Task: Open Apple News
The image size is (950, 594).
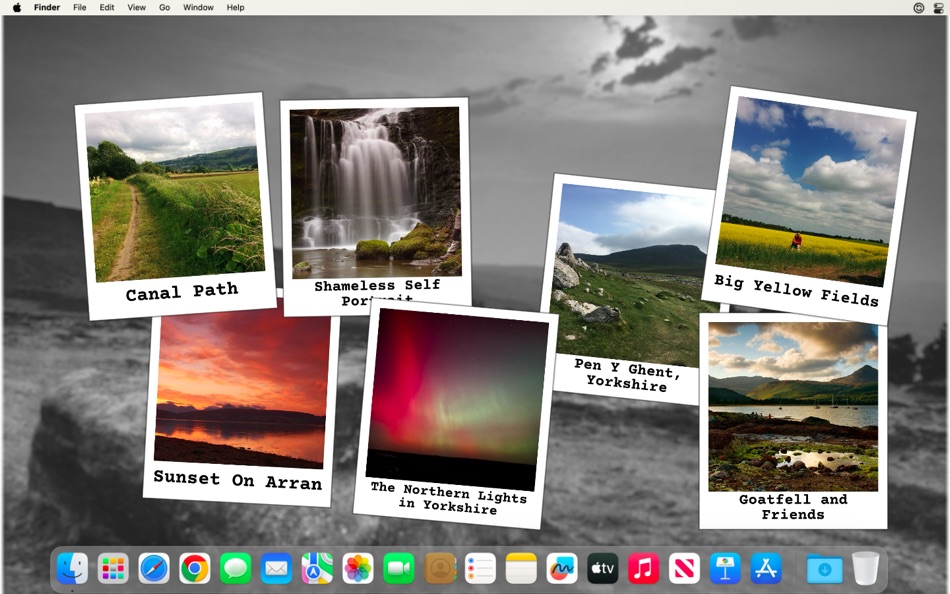Action: tap(684, 568)
